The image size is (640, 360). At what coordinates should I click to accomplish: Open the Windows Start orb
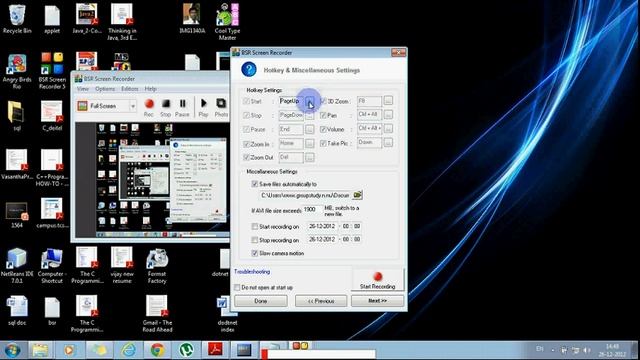(13, 350)
